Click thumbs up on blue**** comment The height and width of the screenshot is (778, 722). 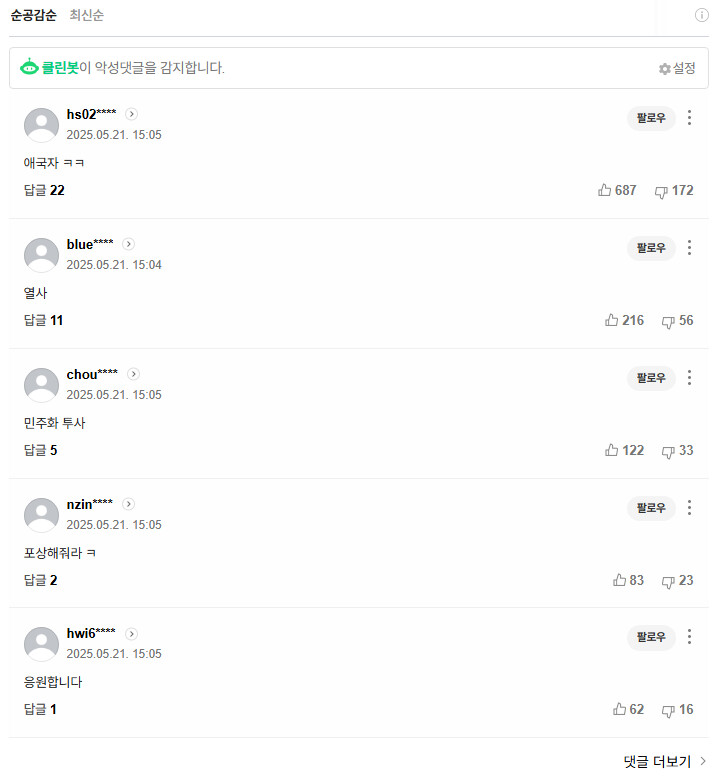612,320
